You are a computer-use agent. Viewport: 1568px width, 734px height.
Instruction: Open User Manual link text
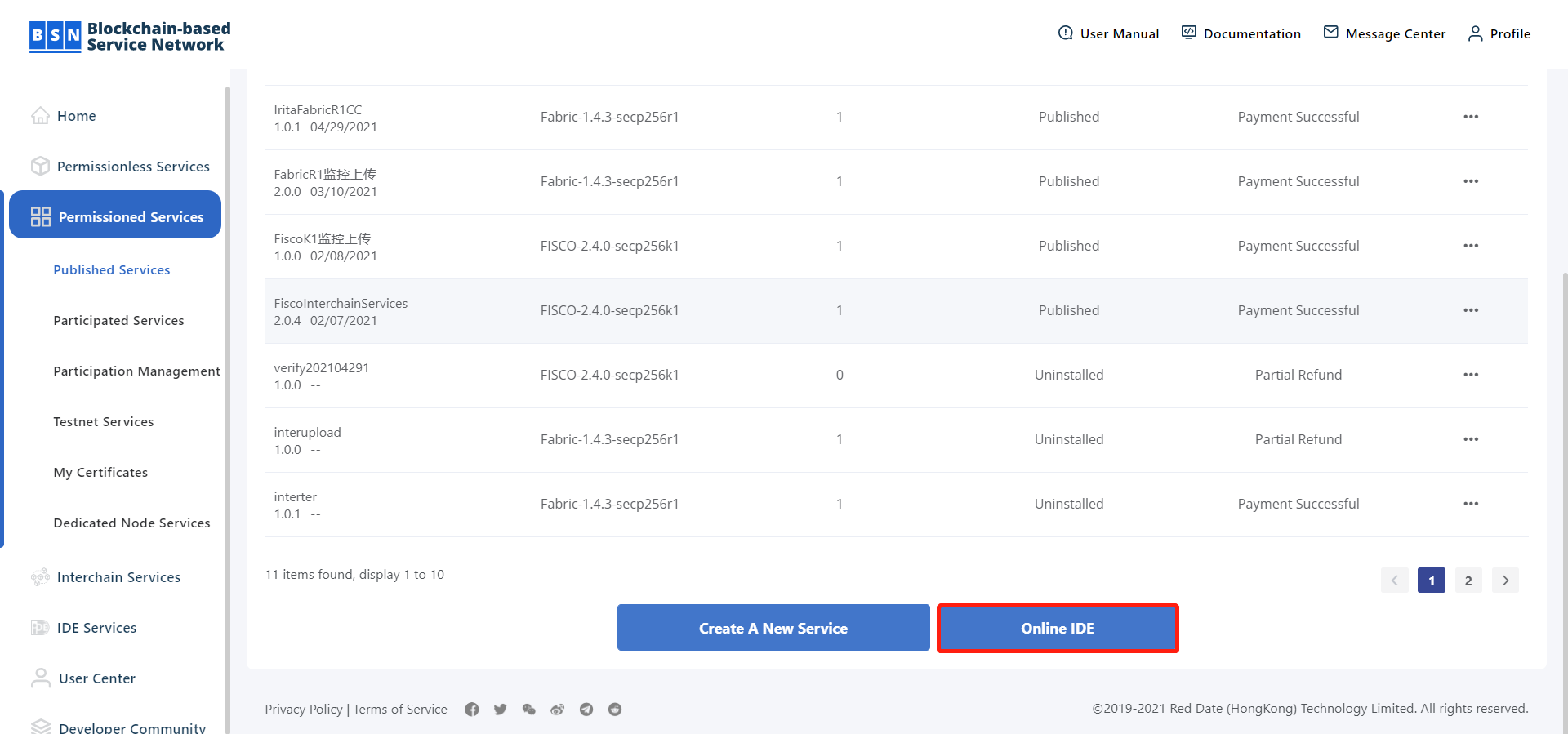pos(1120,33)
